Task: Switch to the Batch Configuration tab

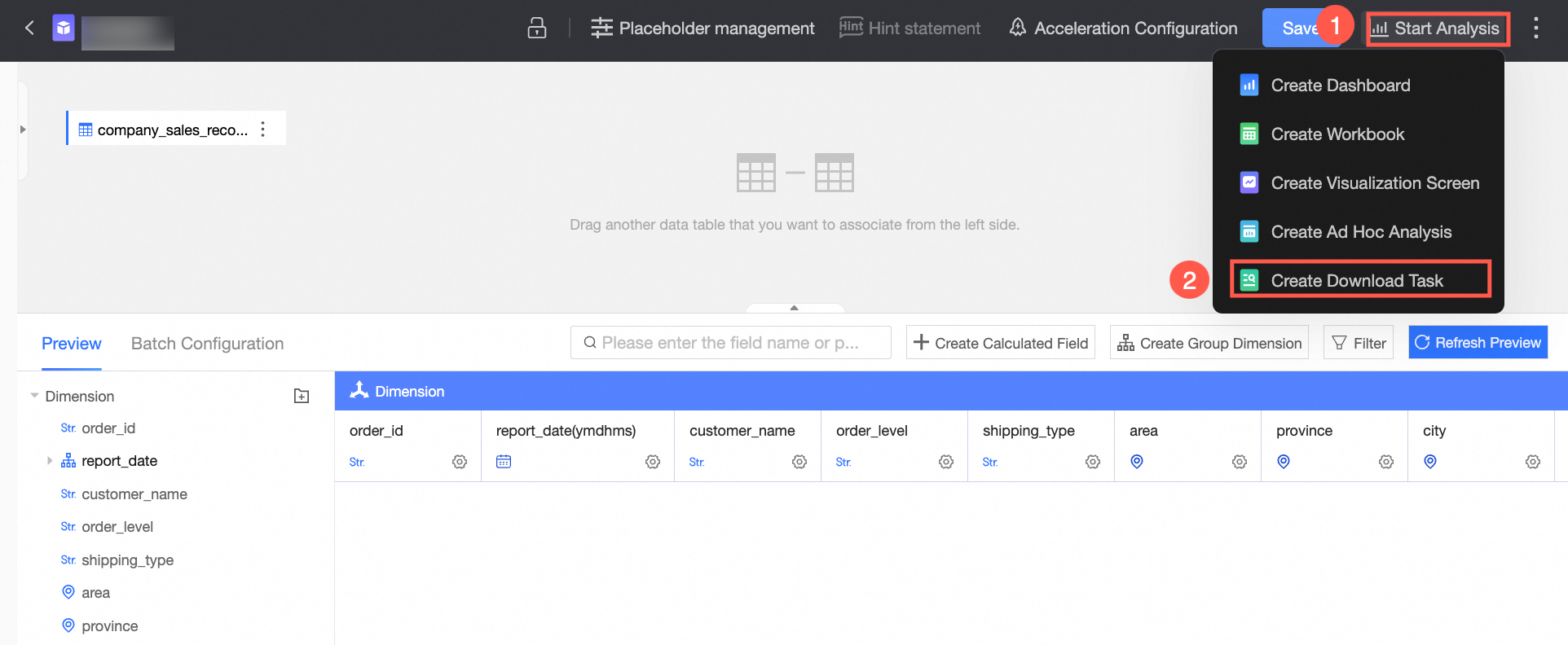Action: [x=208, y=344]
